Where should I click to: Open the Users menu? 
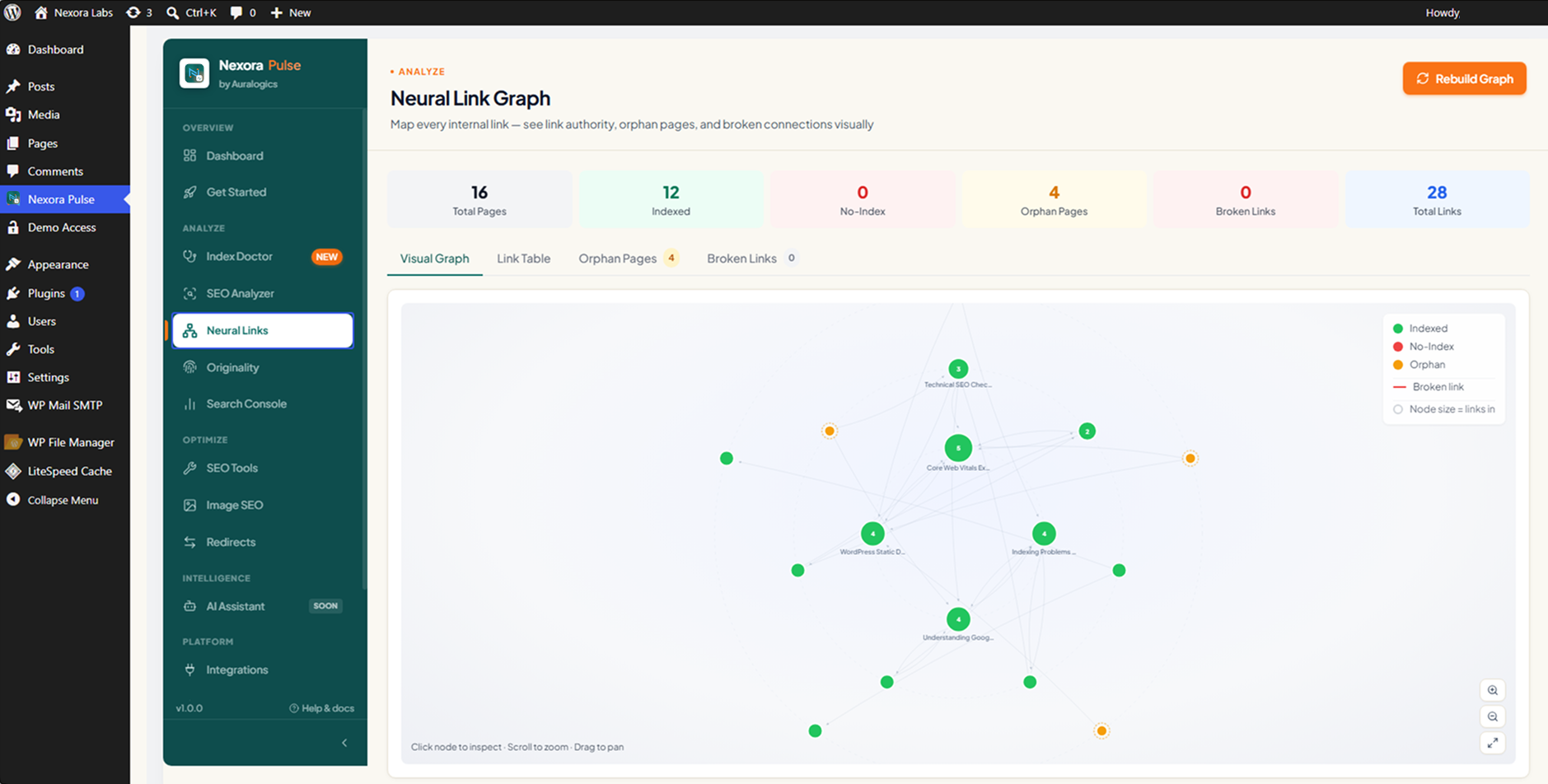tap(64, 321)
